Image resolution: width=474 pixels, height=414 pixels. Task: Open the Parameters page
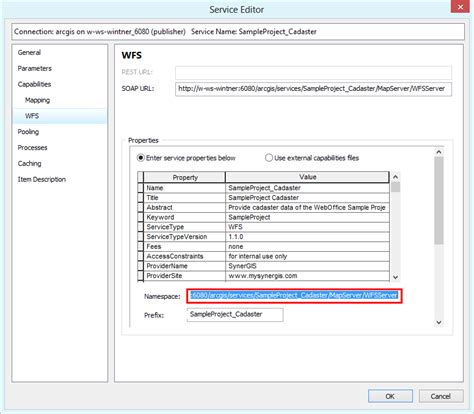click(35, 68)
